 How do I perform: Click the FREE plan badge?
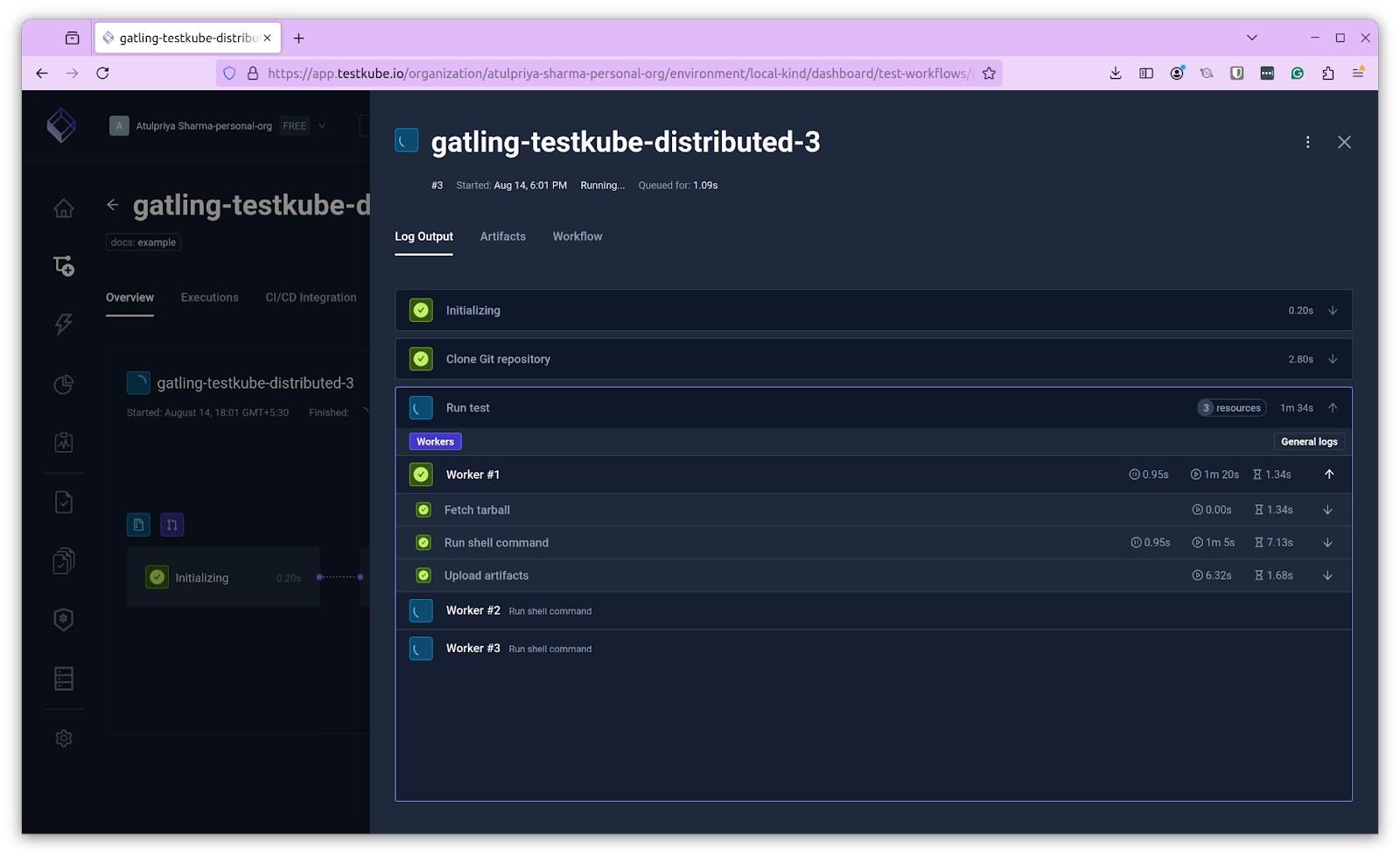295,126
